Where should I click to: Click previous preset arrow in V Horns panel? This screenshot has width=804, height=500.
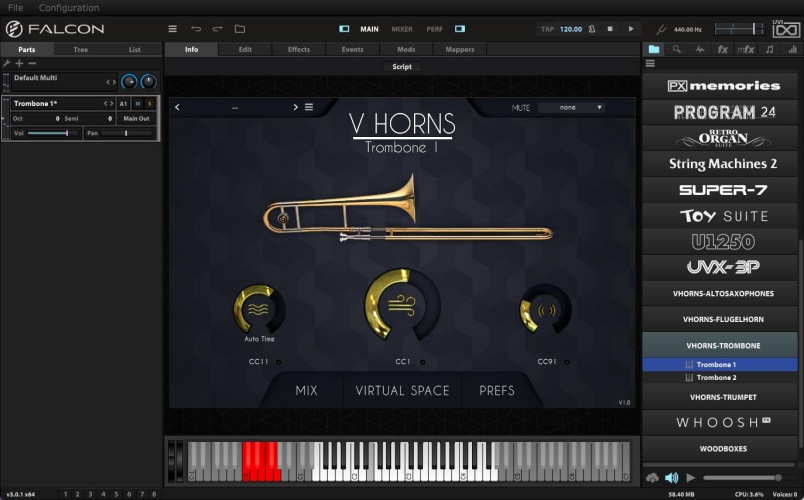pyautogui.click(x=177, y=107)
